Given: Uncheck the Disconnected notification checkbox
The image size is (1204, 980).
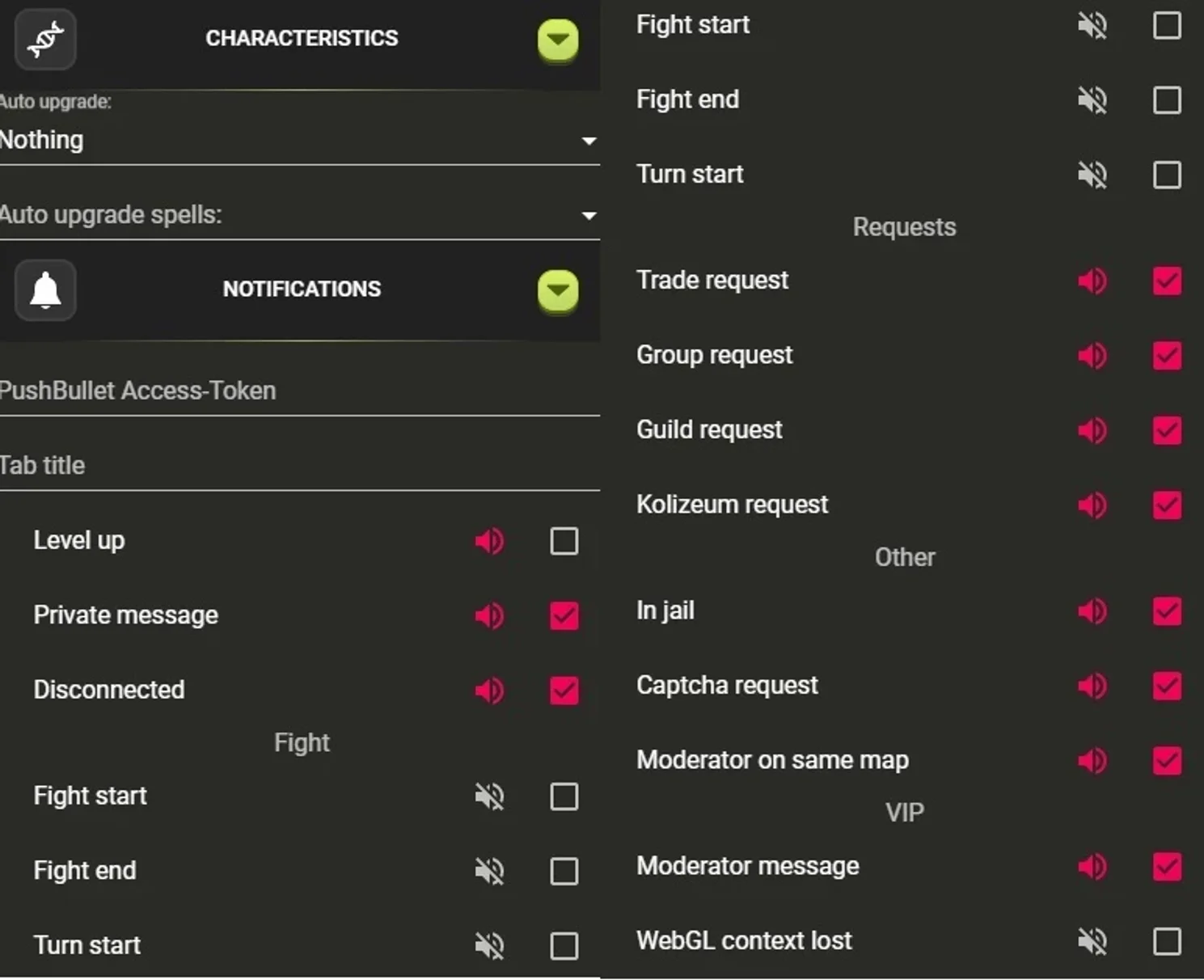Looking at the screenshot, I should [x=564, y=691].
